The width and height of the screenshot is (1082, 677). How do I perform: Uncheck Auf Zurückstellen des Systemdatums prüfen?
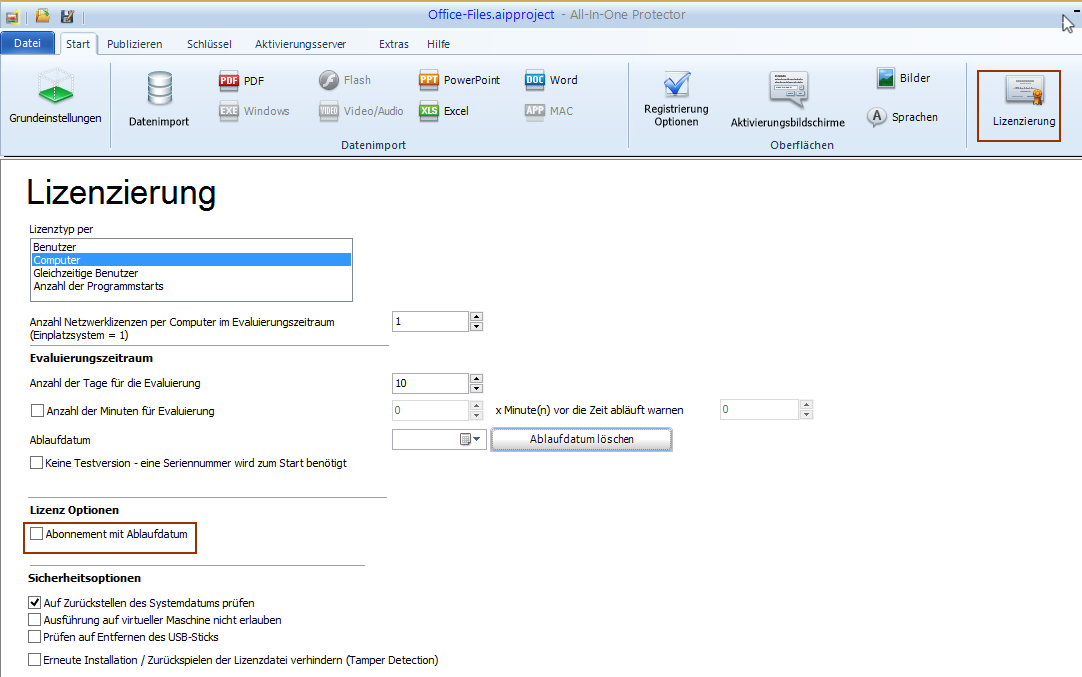36,603
